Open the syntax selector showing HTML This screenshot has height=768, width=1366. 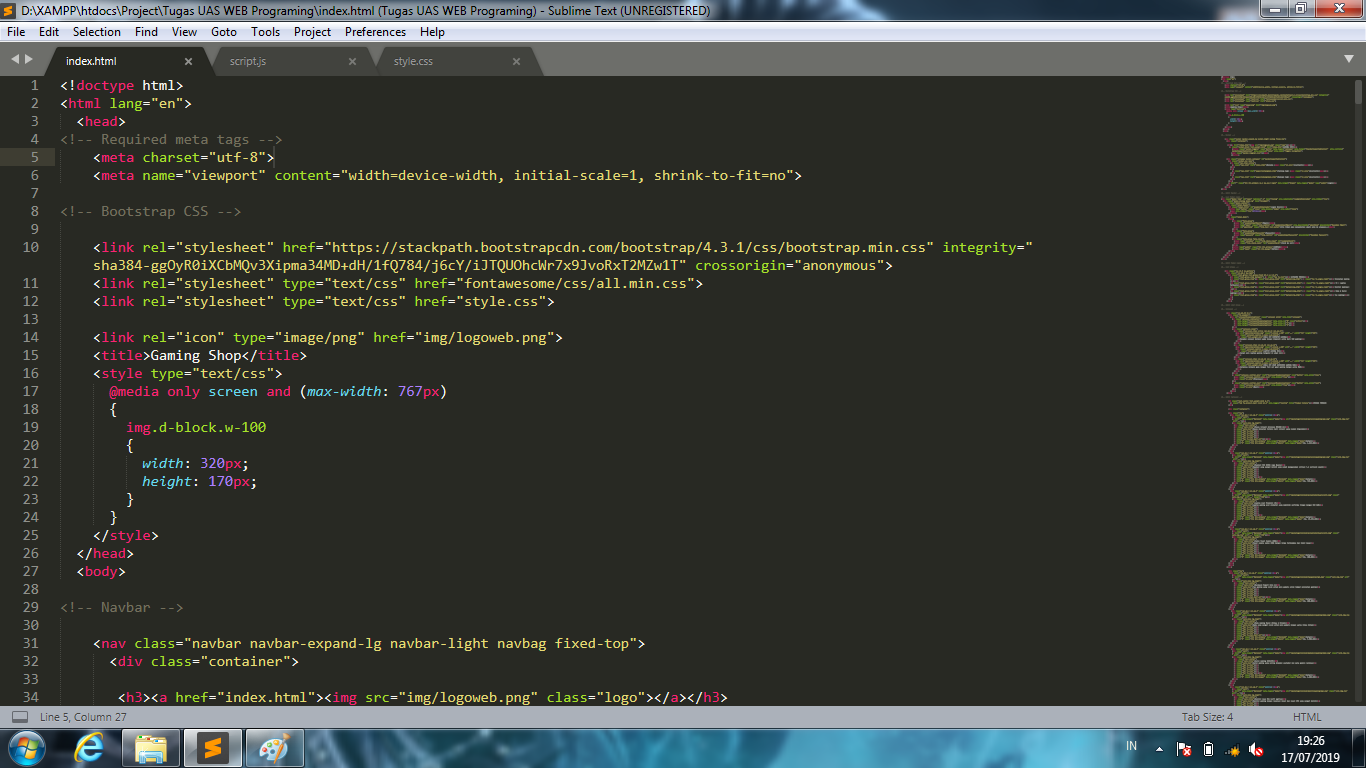point(1306,717)
